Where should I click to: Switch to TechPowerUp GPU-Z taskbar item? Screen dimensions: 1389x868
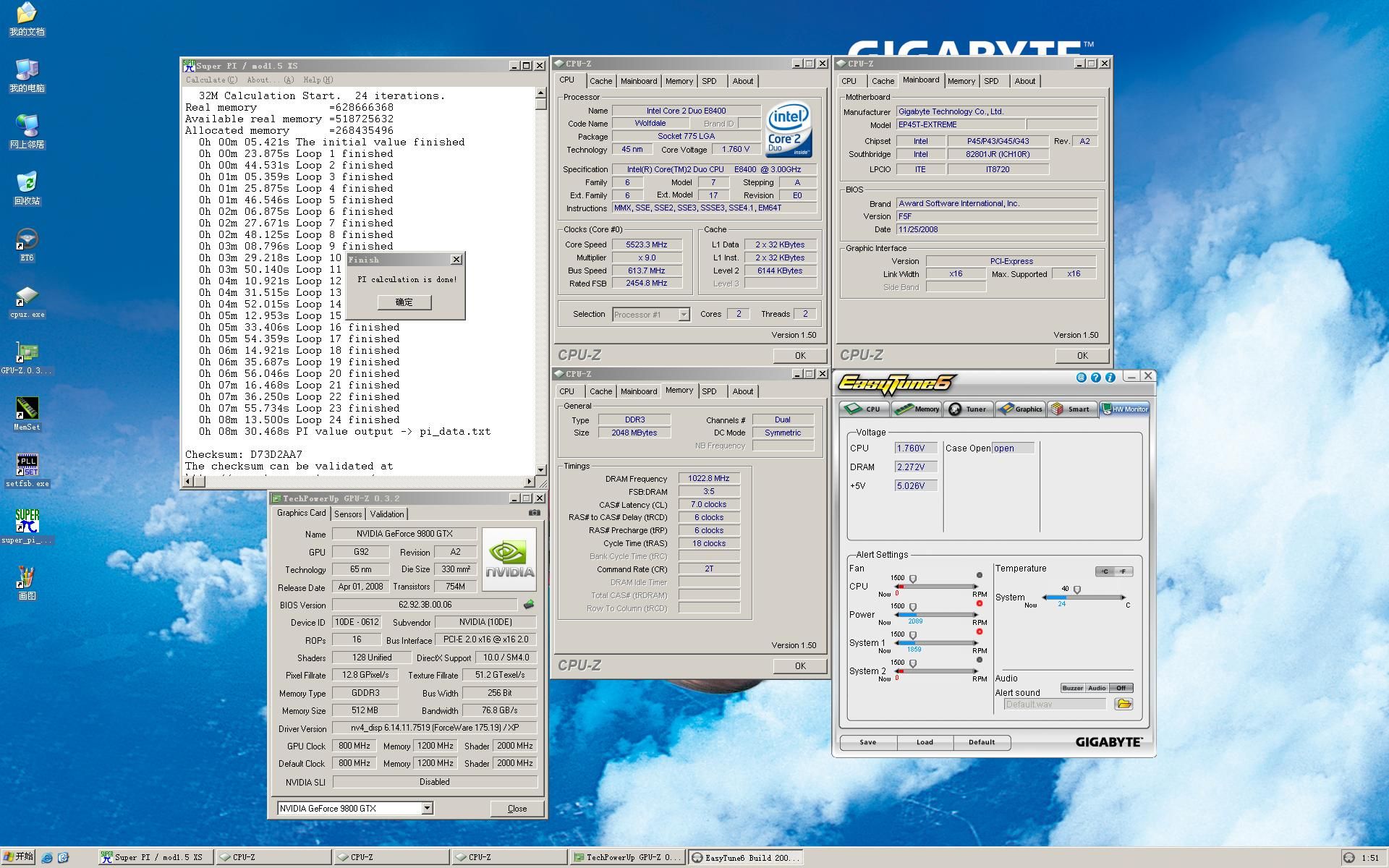pyautogui.click(x=627, y=858)
